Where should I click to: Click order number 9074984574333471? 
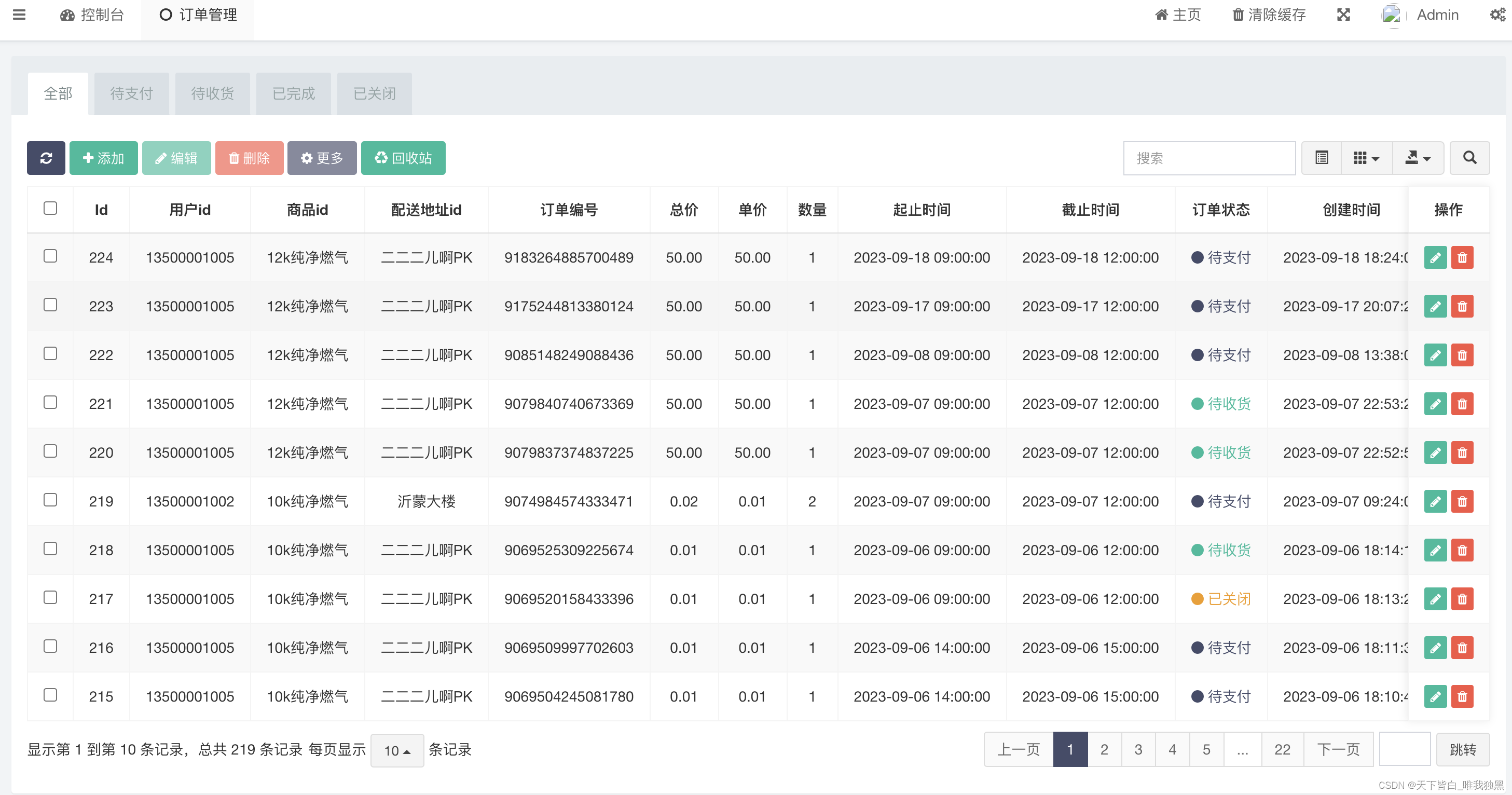tap(569, 501)
